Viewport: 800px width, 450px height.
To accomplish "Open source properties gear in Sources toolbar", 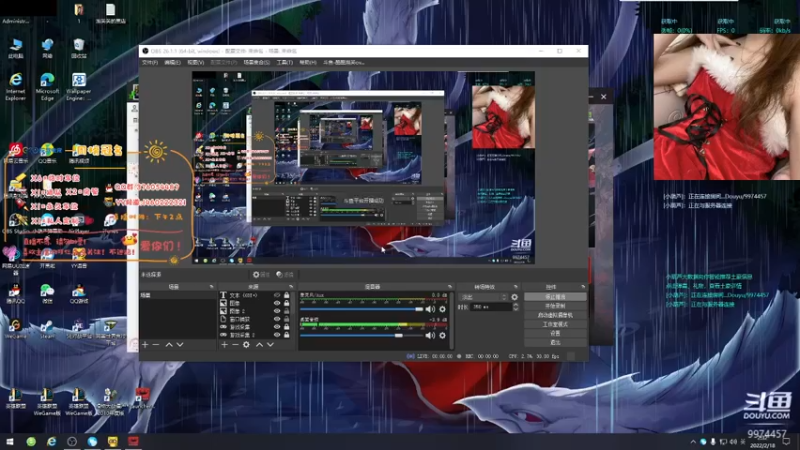I will (x=246, y=345).
